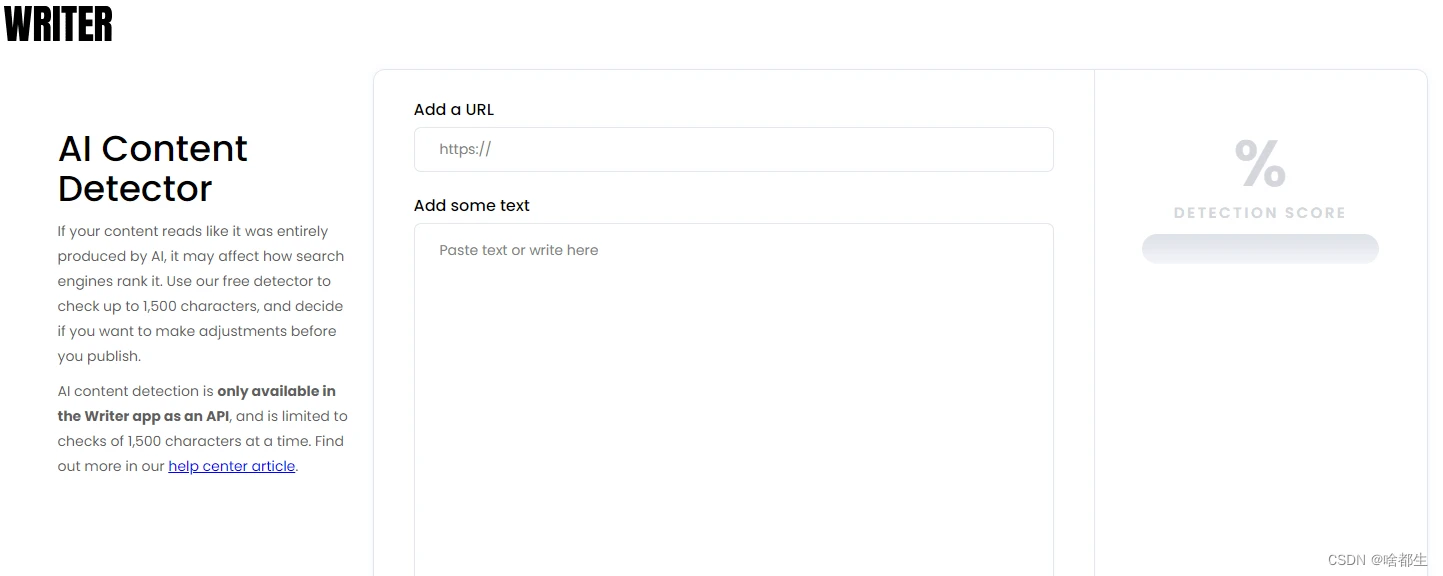Screen dimensions: 1443x576
Task: Click the 'you publish.' text line
Action: (x=99, y=357)
